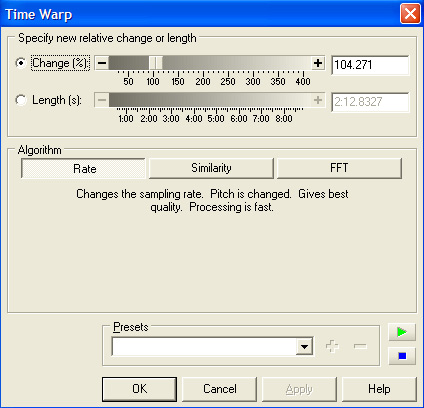Select the Length (s) radio button
The image size is (424, 408).
(x=21, y=100)
